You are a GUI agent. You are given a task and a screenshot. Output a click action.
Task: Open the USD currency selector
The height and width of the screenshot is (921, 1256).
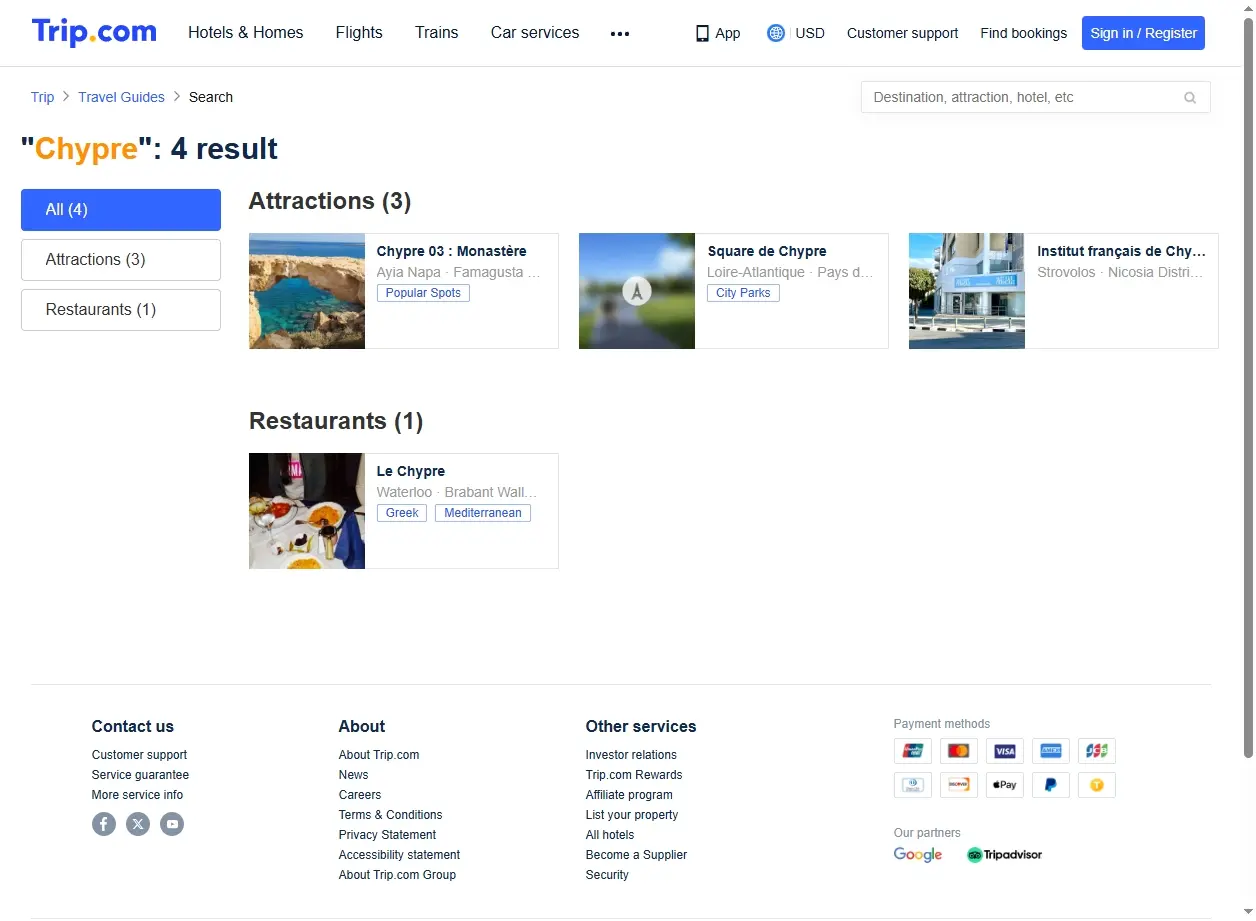(810, 33)
